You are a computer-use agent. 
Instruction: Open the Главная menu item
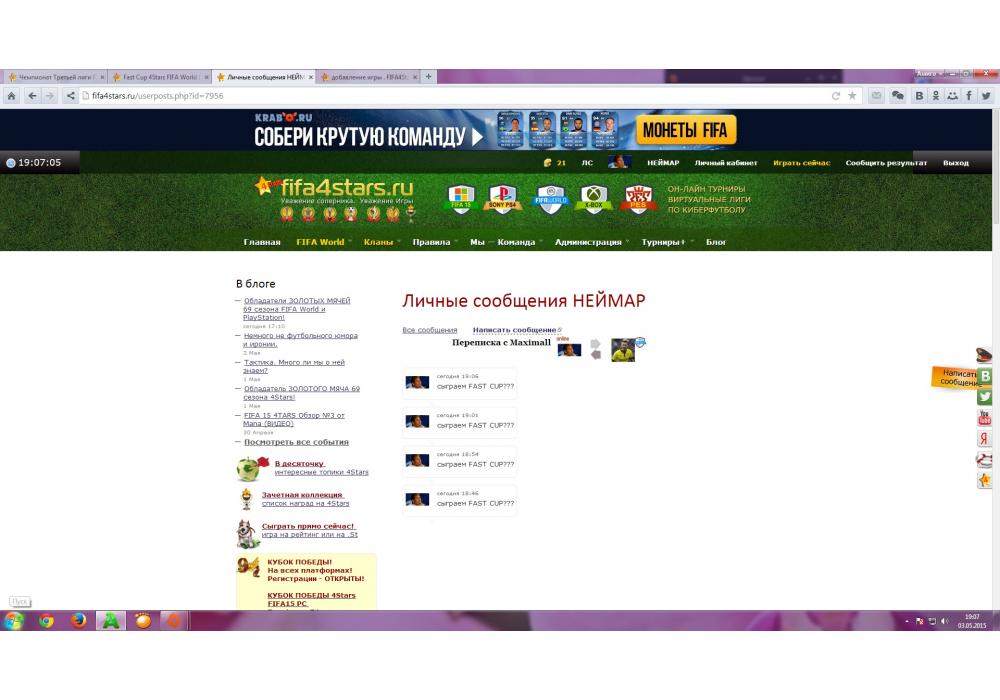(262, 242)
